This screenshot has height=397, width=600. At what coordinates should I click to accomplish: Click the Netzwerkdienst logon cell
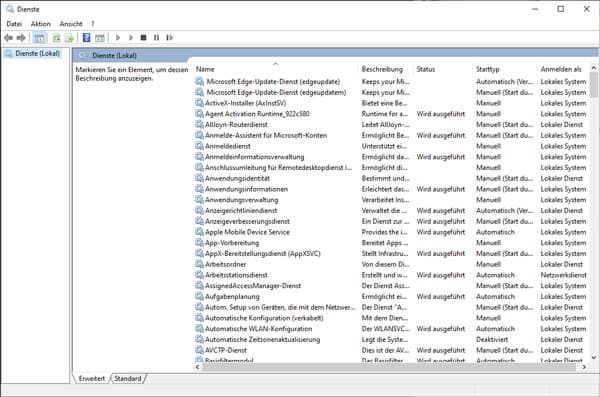(x=563, y=274)
